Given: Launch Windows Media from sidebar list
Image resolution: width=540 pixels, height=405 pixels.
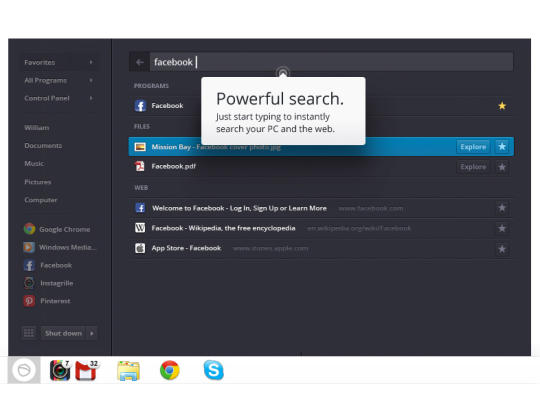Looking at the screenshot, I should pos(60,247).
